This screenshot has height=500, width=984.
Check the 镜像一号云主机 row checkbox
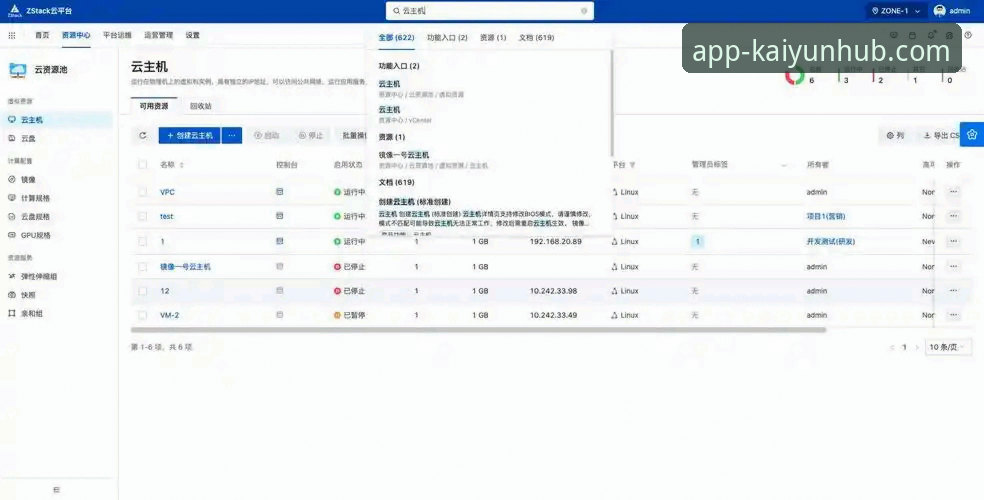[142, 267]
